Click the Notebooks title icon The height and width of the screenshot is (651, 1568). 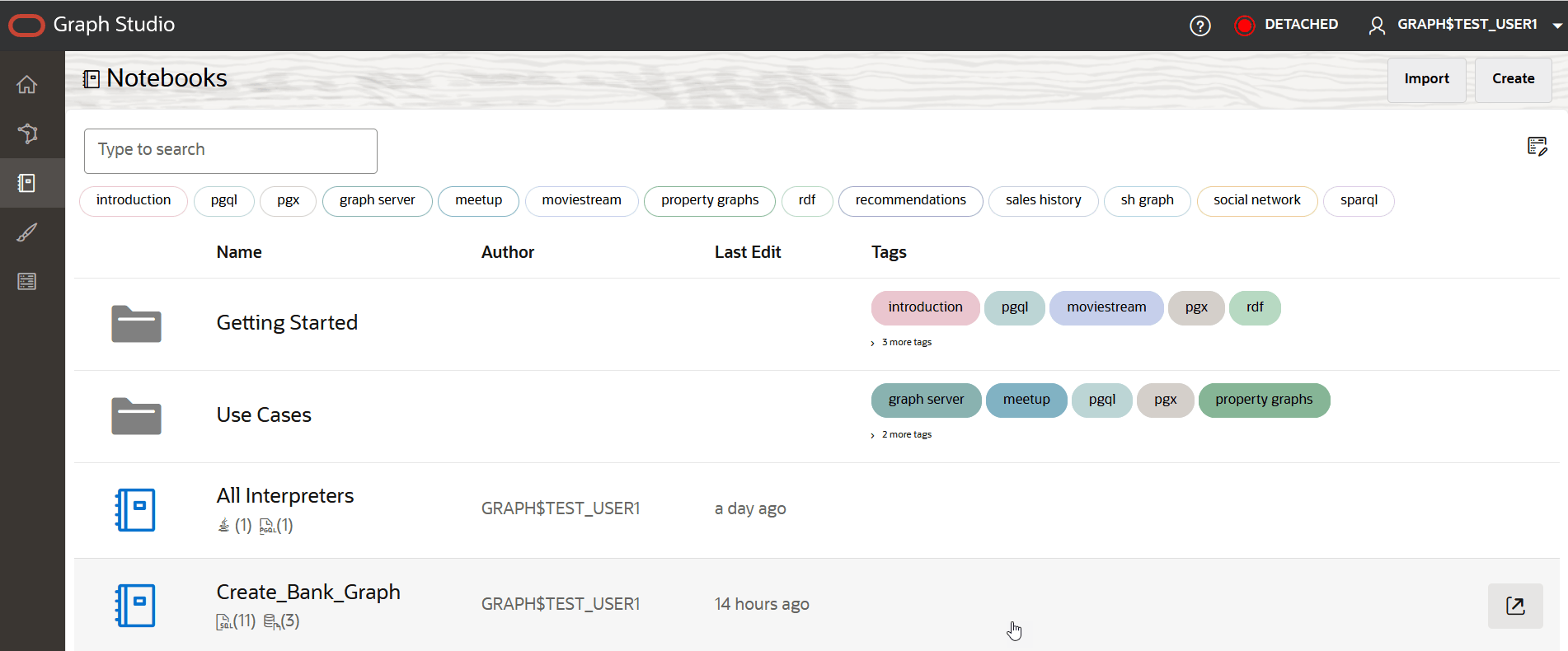point(92,79)
